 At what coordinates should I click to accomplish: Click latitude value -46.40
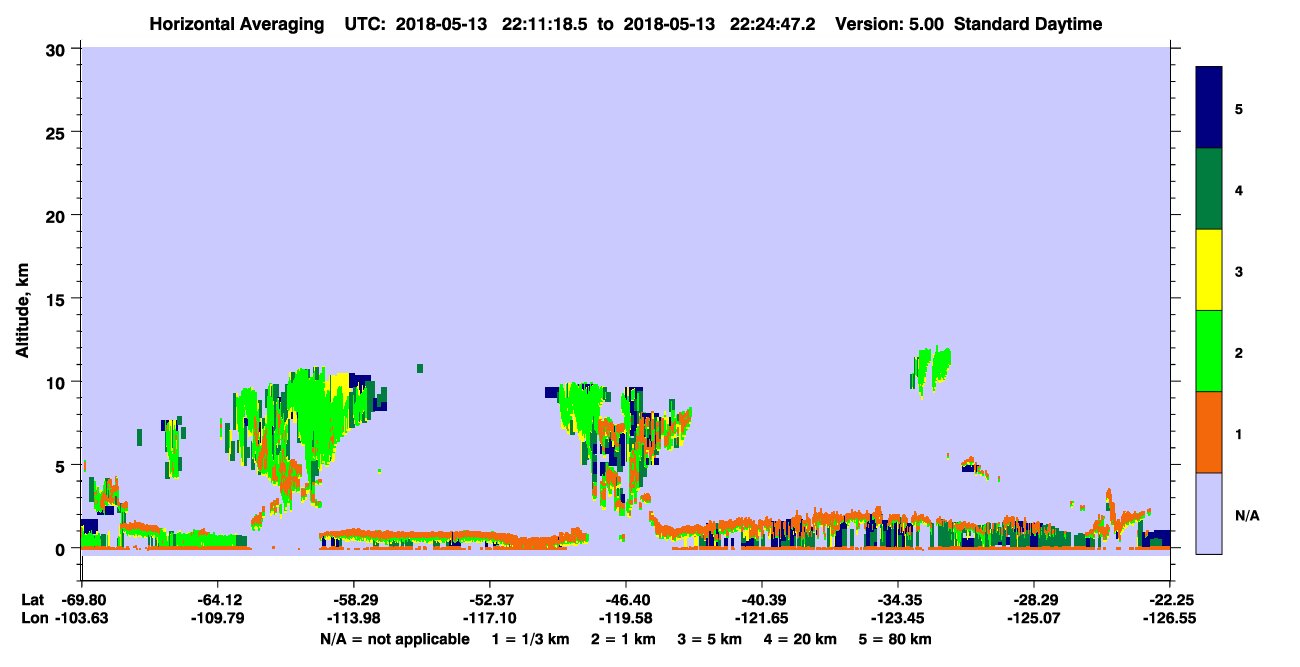[625, 600]
